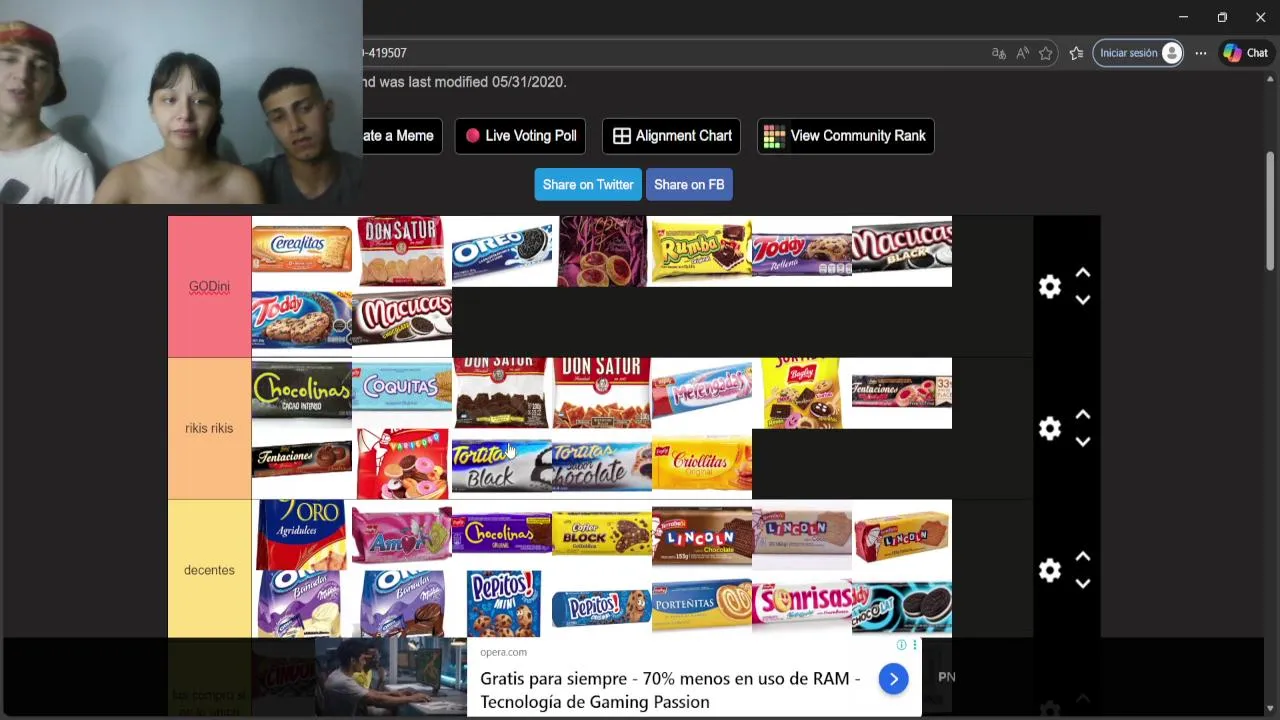Select the Tortitas Black image
1280x720 pixels.
tap(502, 464)
